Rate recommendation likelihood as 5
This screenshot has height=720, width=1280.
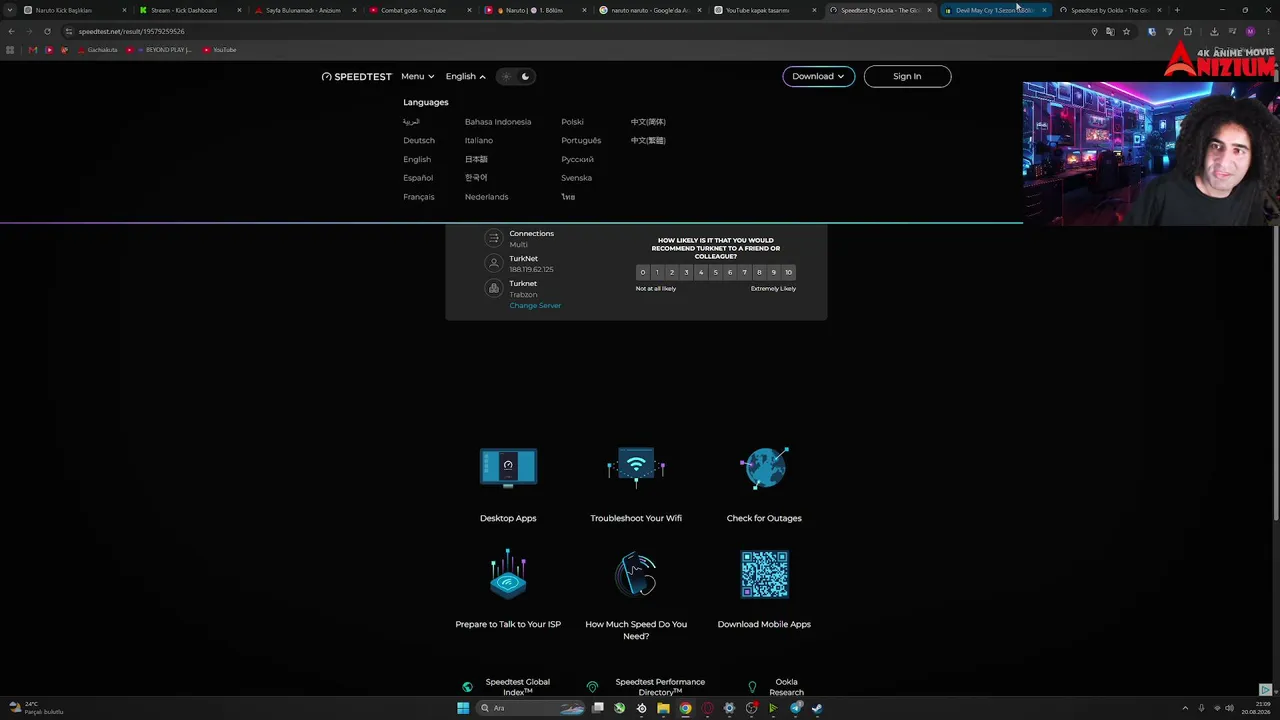coord(715,272)
